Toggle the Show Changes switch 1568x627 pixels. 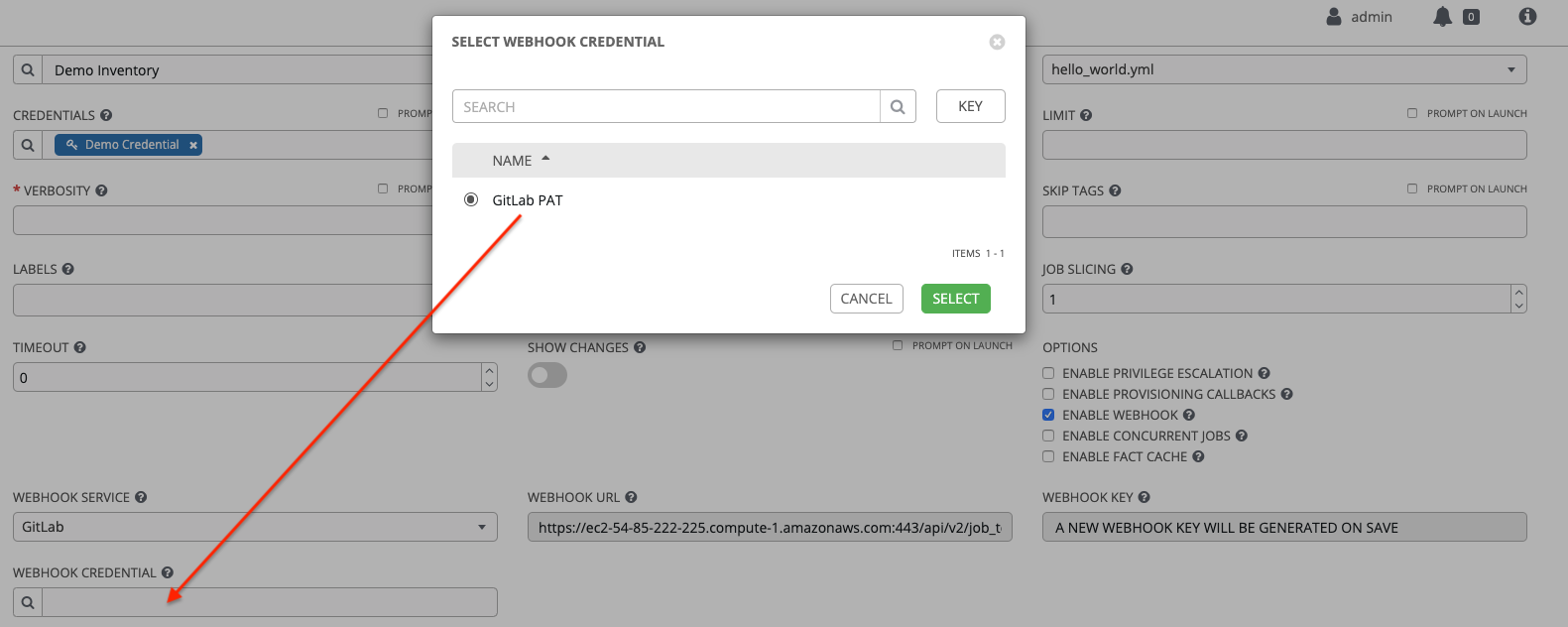[546, 375]
